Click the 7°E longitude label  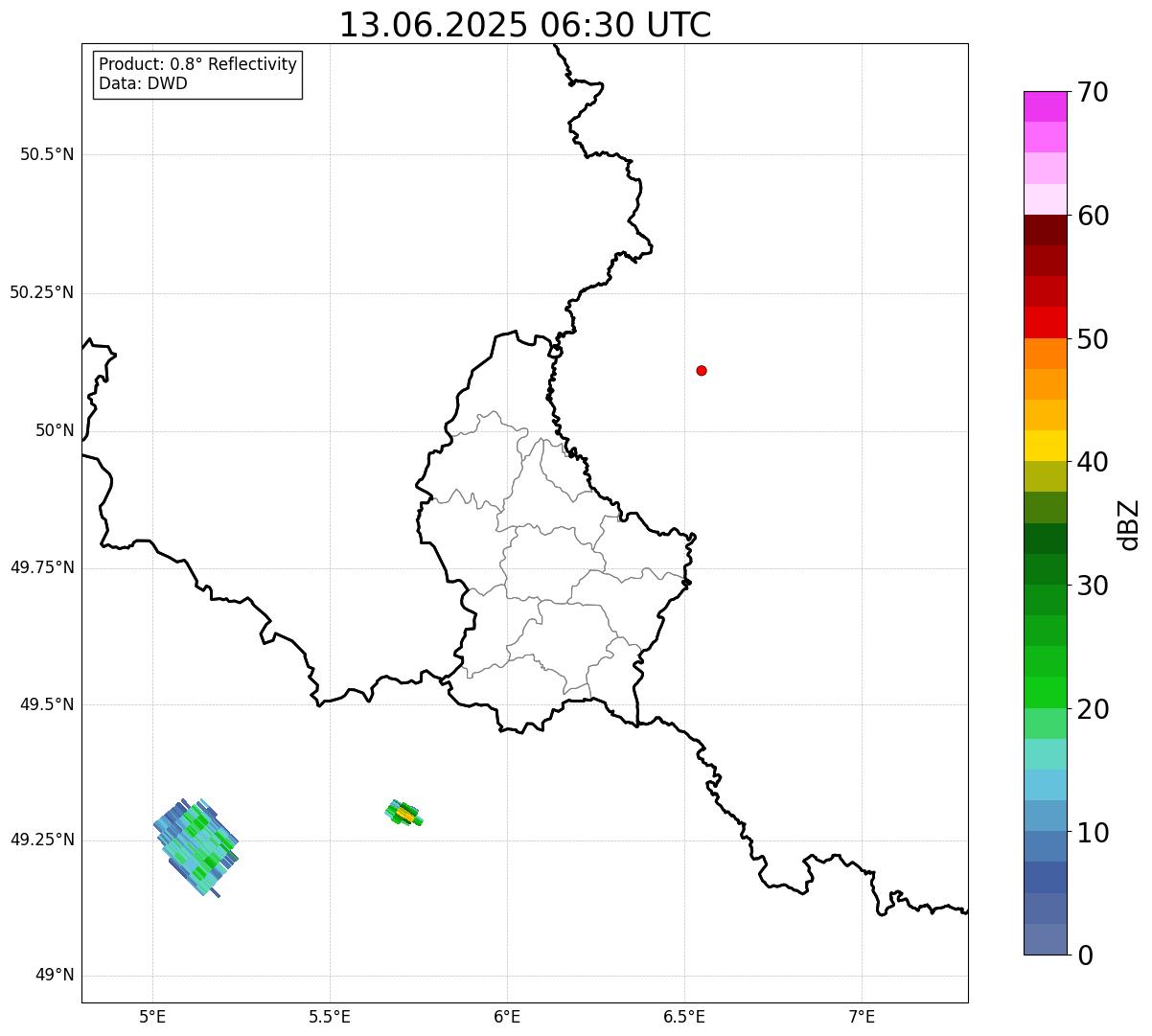[862, 1017]
